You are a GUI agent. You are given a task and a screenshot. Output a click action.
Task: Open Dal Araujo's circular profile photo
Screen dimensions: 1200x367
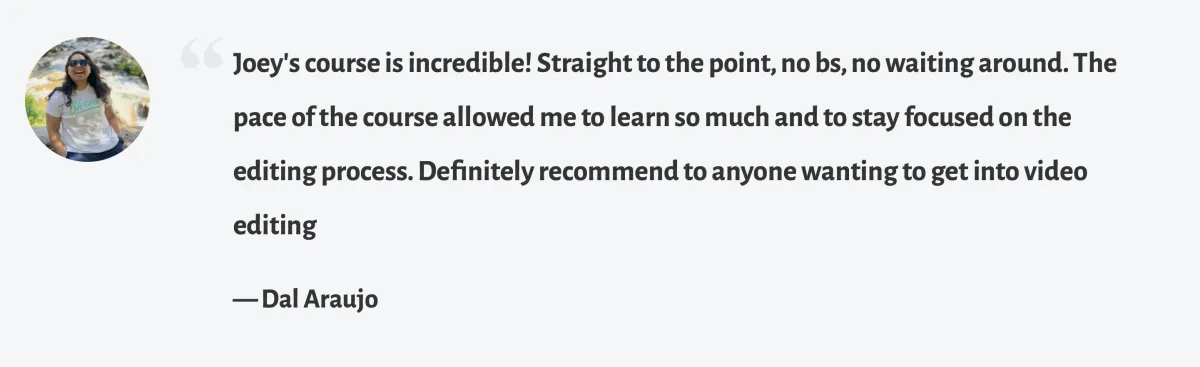point(87,99)
